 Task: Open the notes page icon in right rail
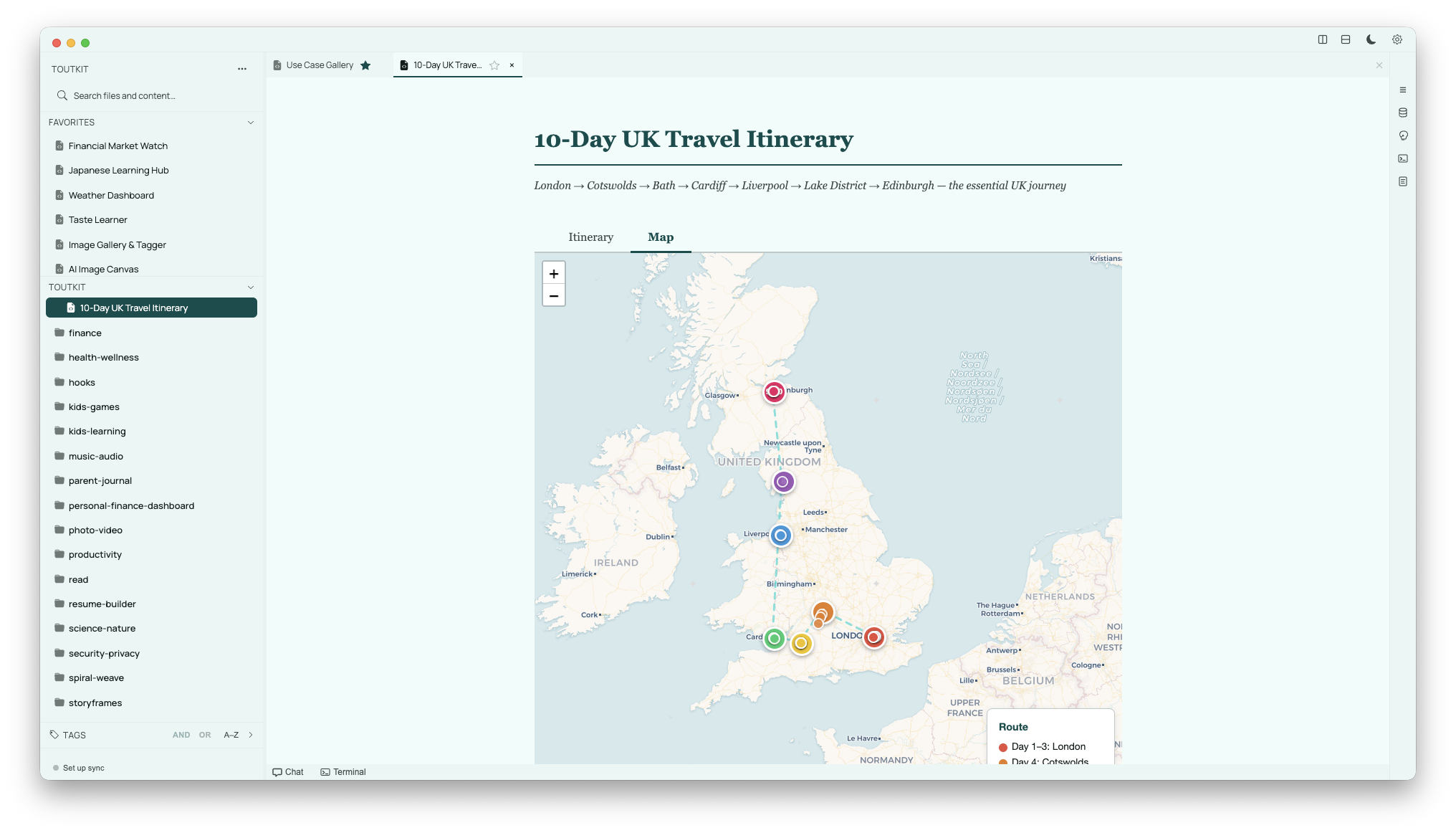point(1403,181)
